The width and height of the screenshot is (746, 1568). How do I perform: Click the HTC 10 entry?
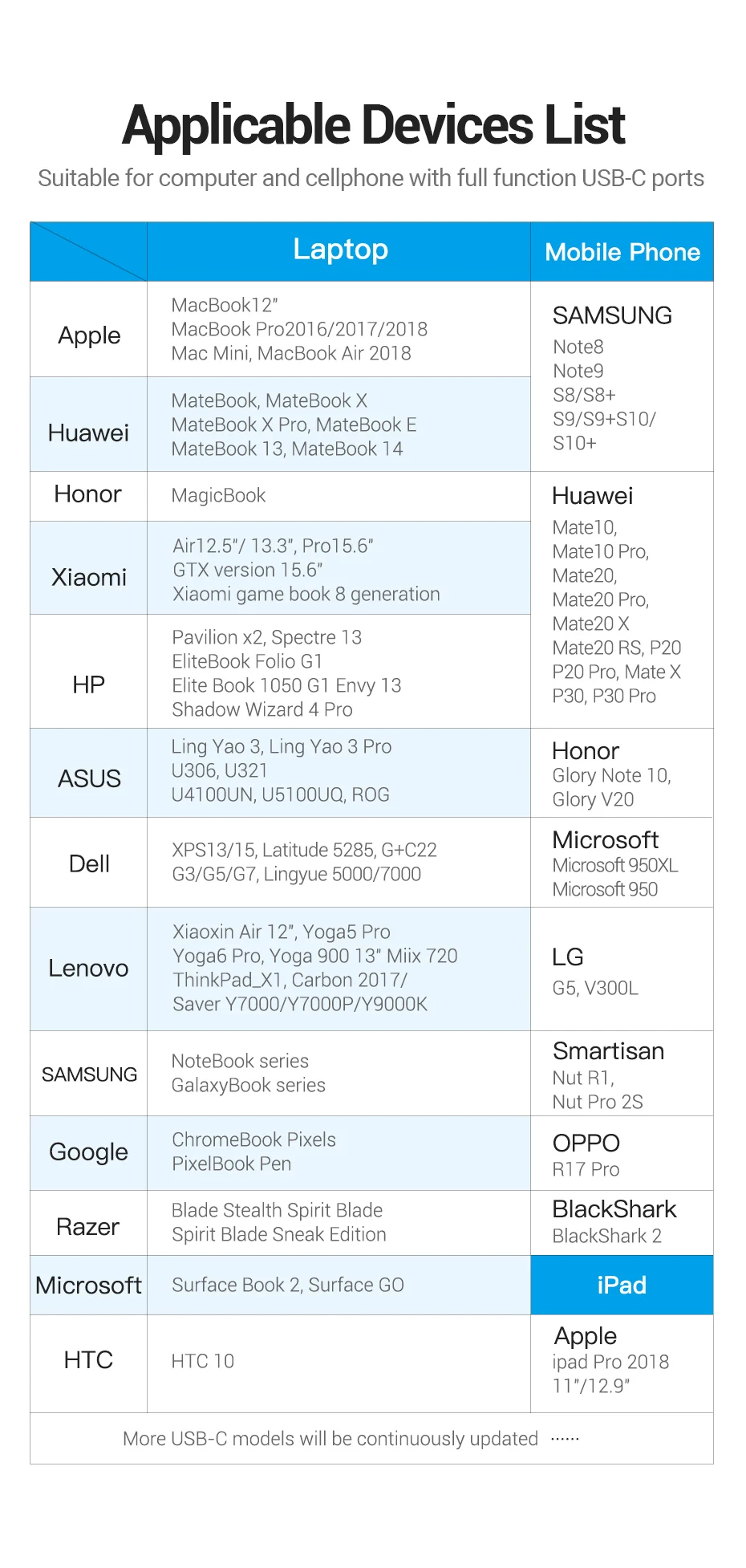tap(203, 1361)
